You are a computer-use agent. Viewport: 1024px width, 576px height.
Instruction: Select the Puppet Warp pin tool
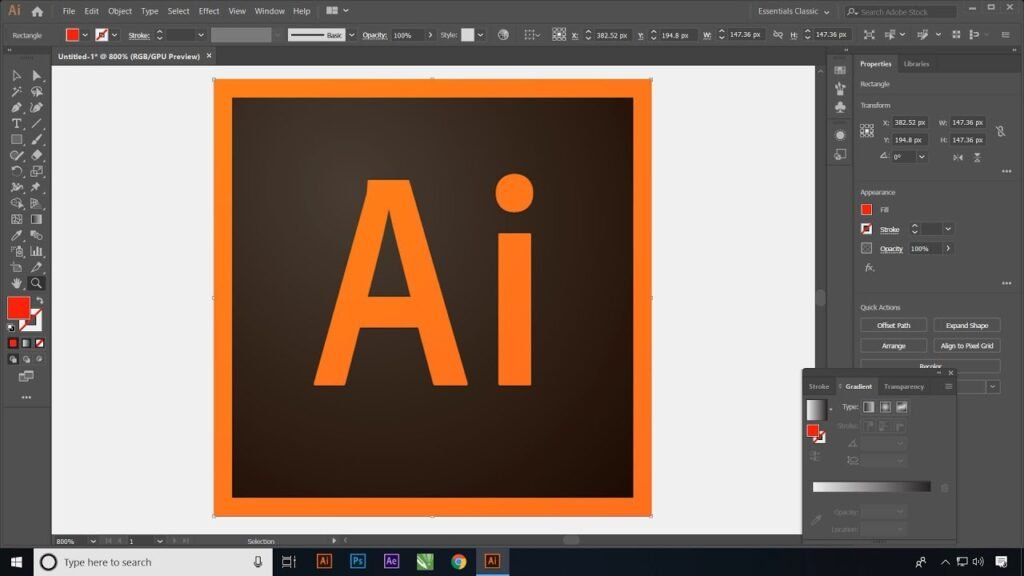(37, 187)
